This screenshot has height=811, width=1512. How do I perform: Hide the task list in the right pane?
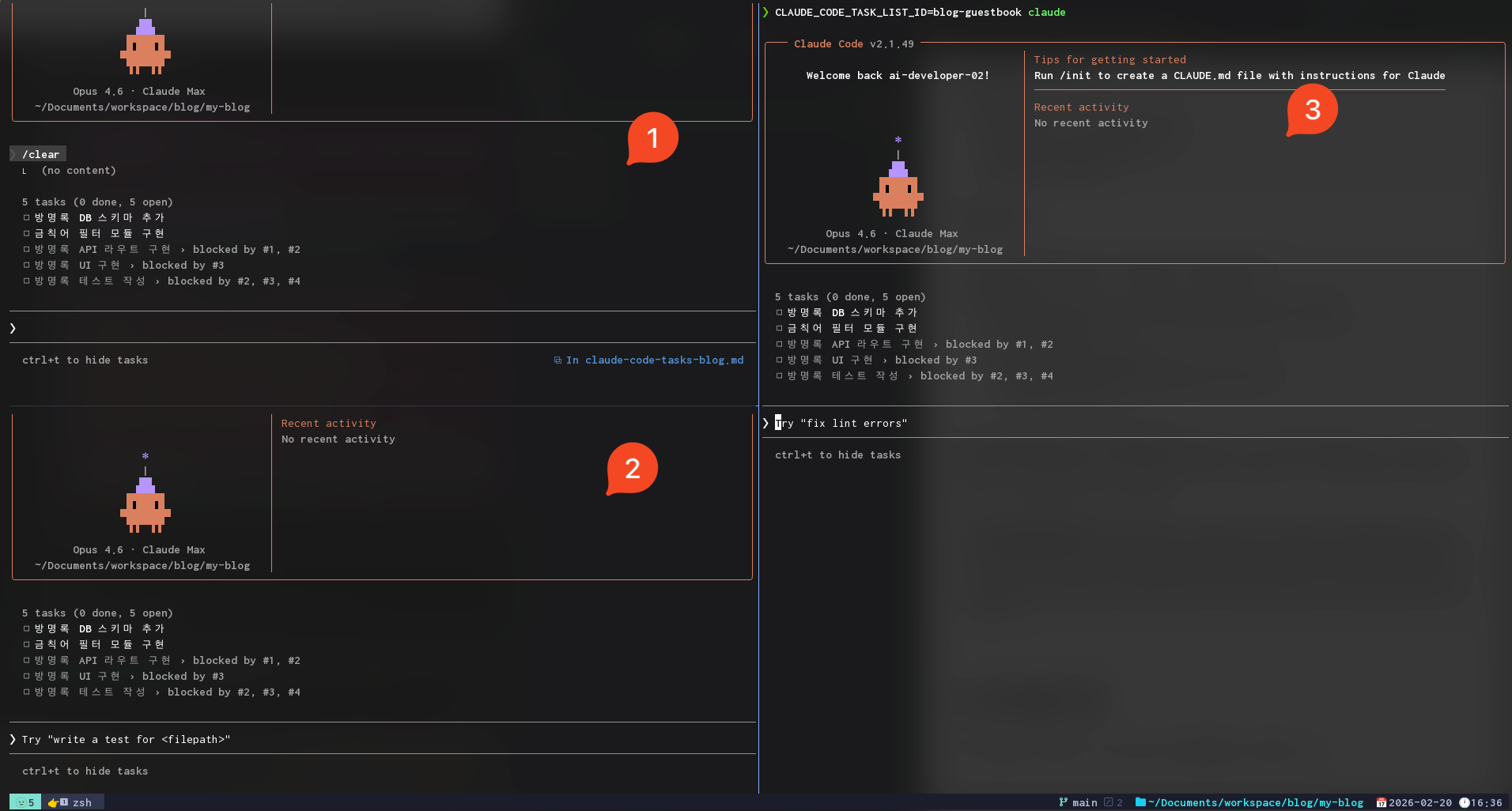click(837, 455)
